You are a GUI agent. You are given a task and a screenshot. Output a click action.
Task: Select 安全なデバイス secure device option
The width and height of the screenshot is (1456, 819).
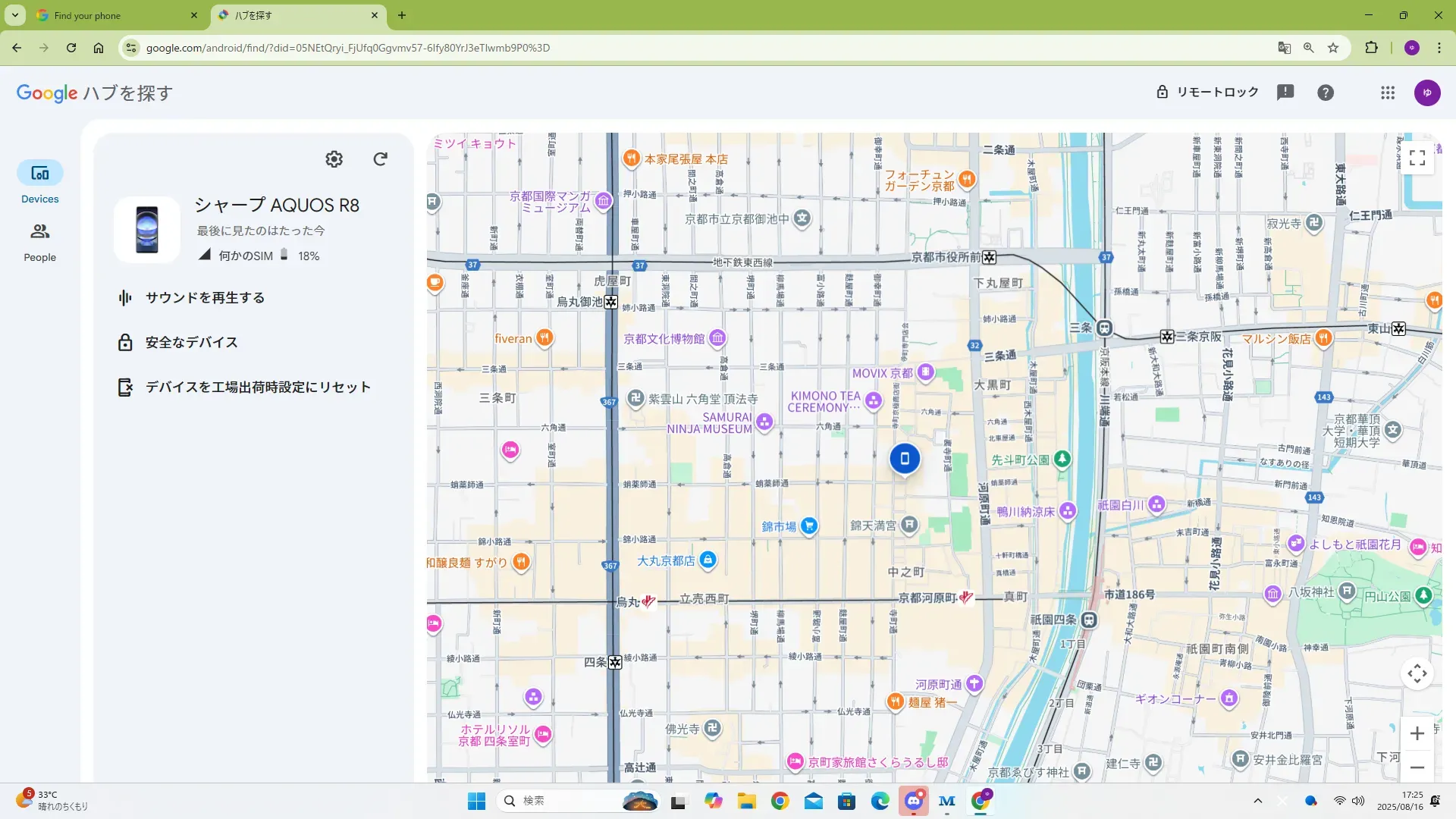pyautogui.click(x=191, y=343)
